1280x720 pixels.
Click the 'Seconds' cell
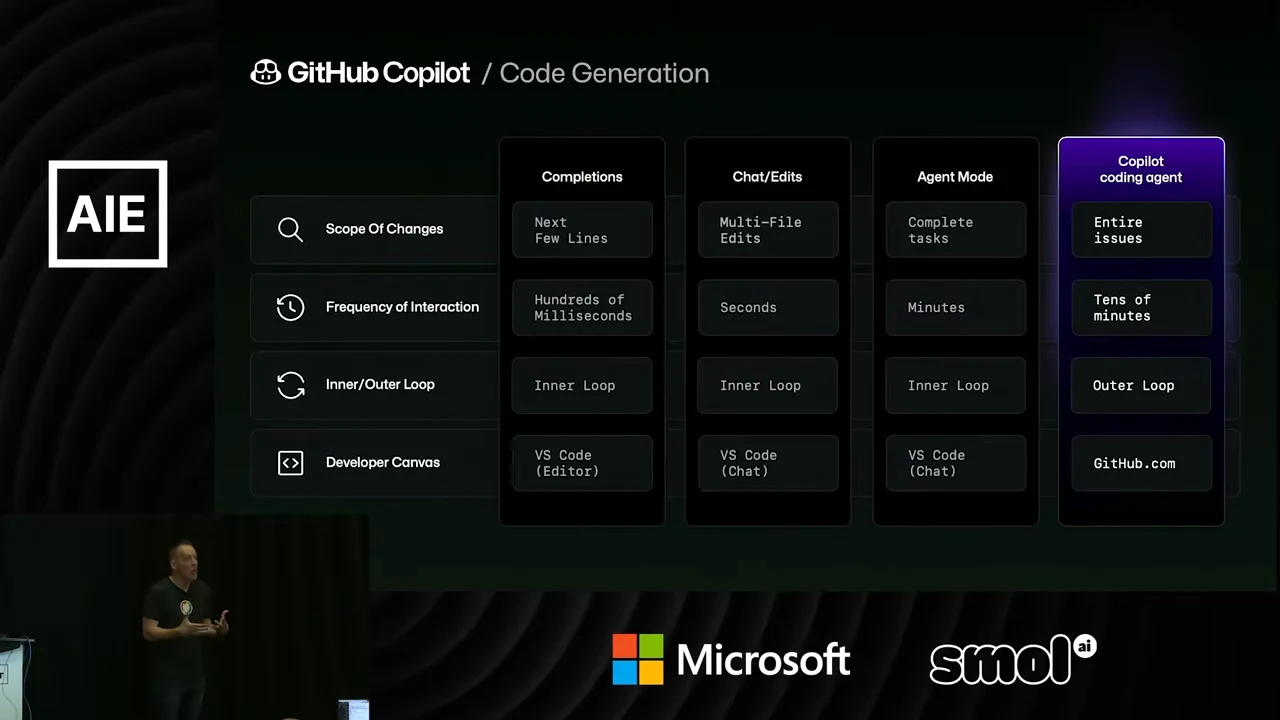pyautogui.click(x=768, y=308)
